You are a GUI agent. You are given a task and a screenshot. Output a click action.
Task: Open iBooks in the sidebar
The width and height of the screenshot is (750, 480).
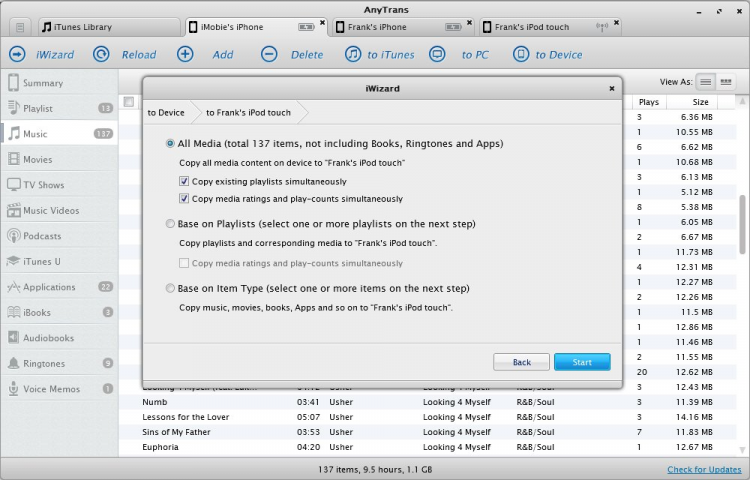pyautogui.click(x=59, y=312)
